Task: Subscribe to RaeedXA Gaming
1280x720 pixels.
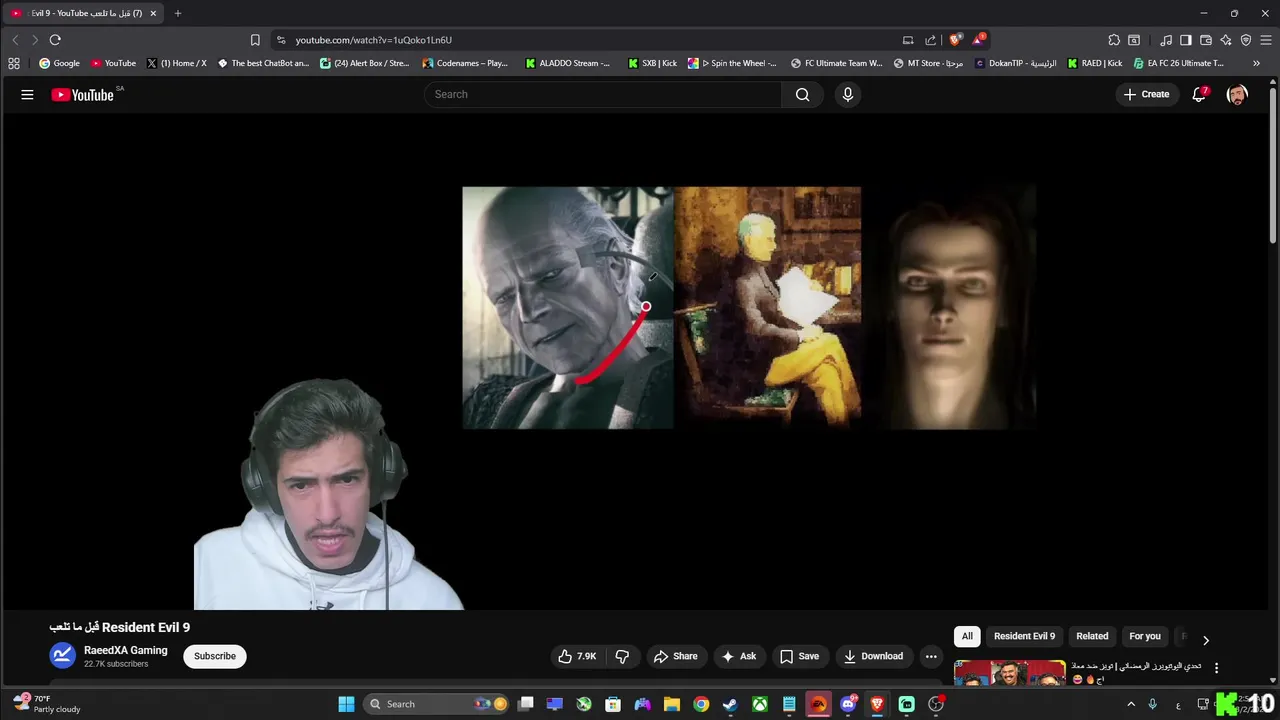Action: point(215,656)
